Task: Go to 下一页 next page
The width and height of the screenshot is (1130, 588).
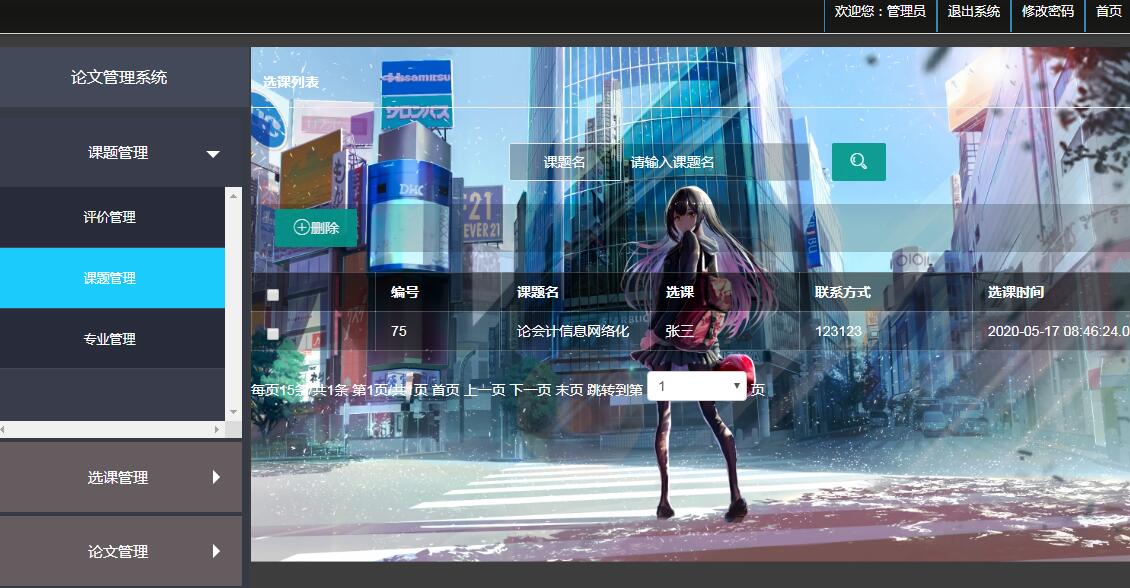Action: [x=530, y=390]
